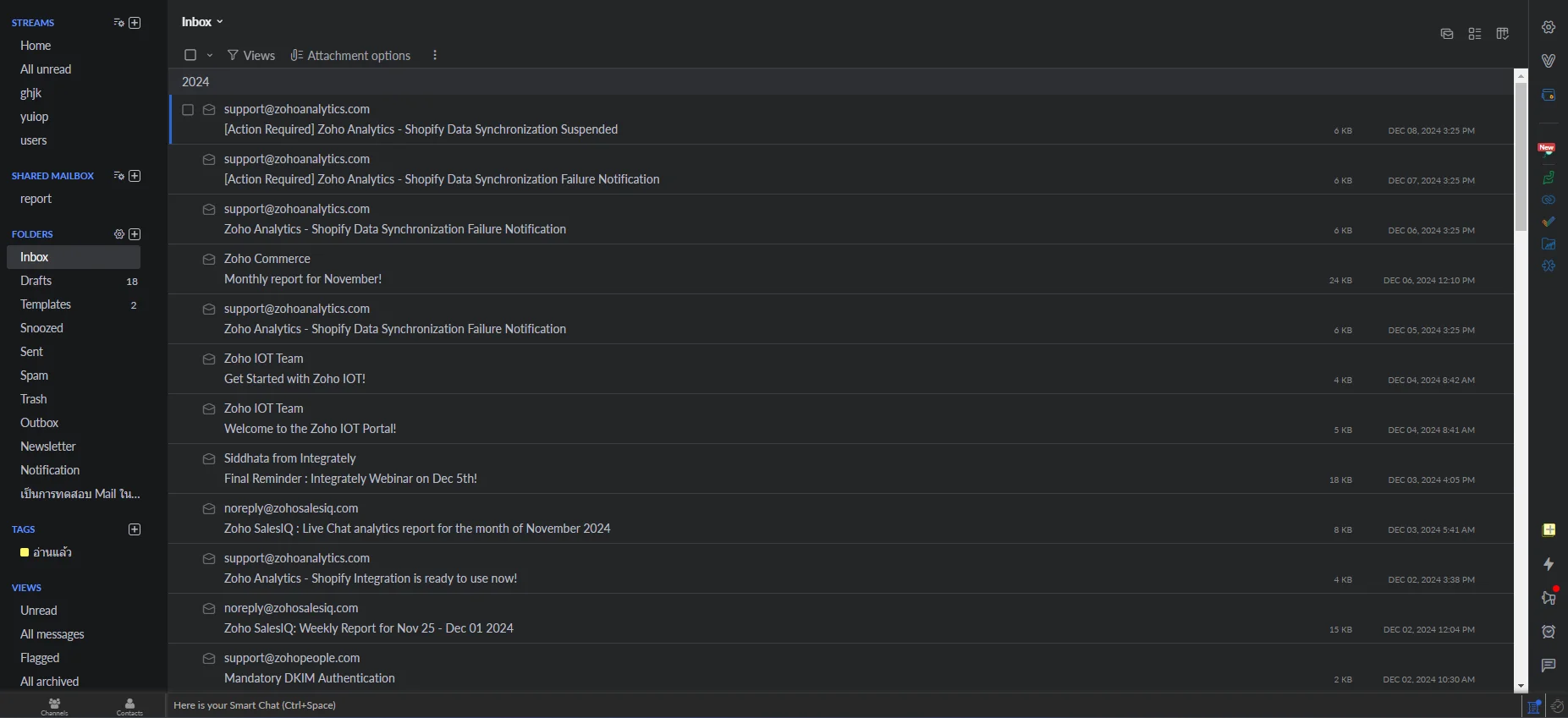Click the icon with red New badge

(1547, 150)
